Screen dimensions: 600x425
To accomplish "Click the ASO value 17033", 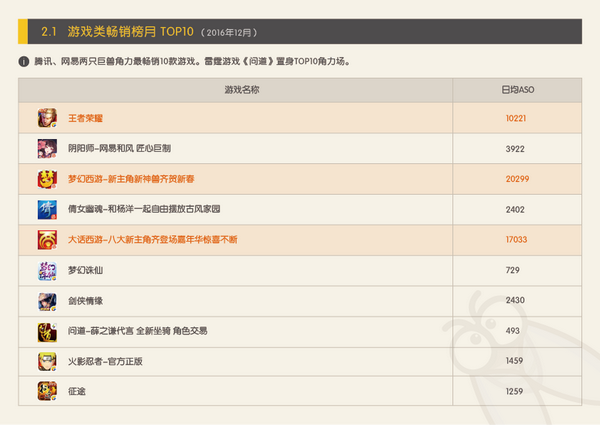I will click(x=517, y=239).
